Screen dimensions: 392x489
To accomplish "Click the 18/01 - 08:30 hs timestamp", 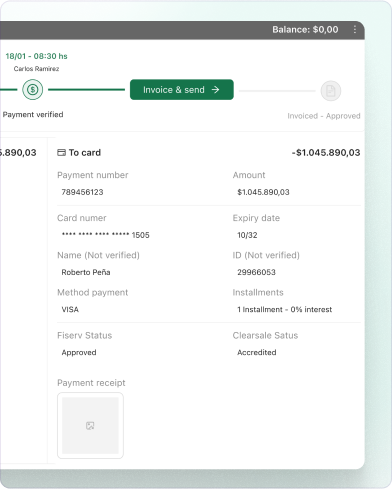I will pyautogui.click(x=36, y=56).
